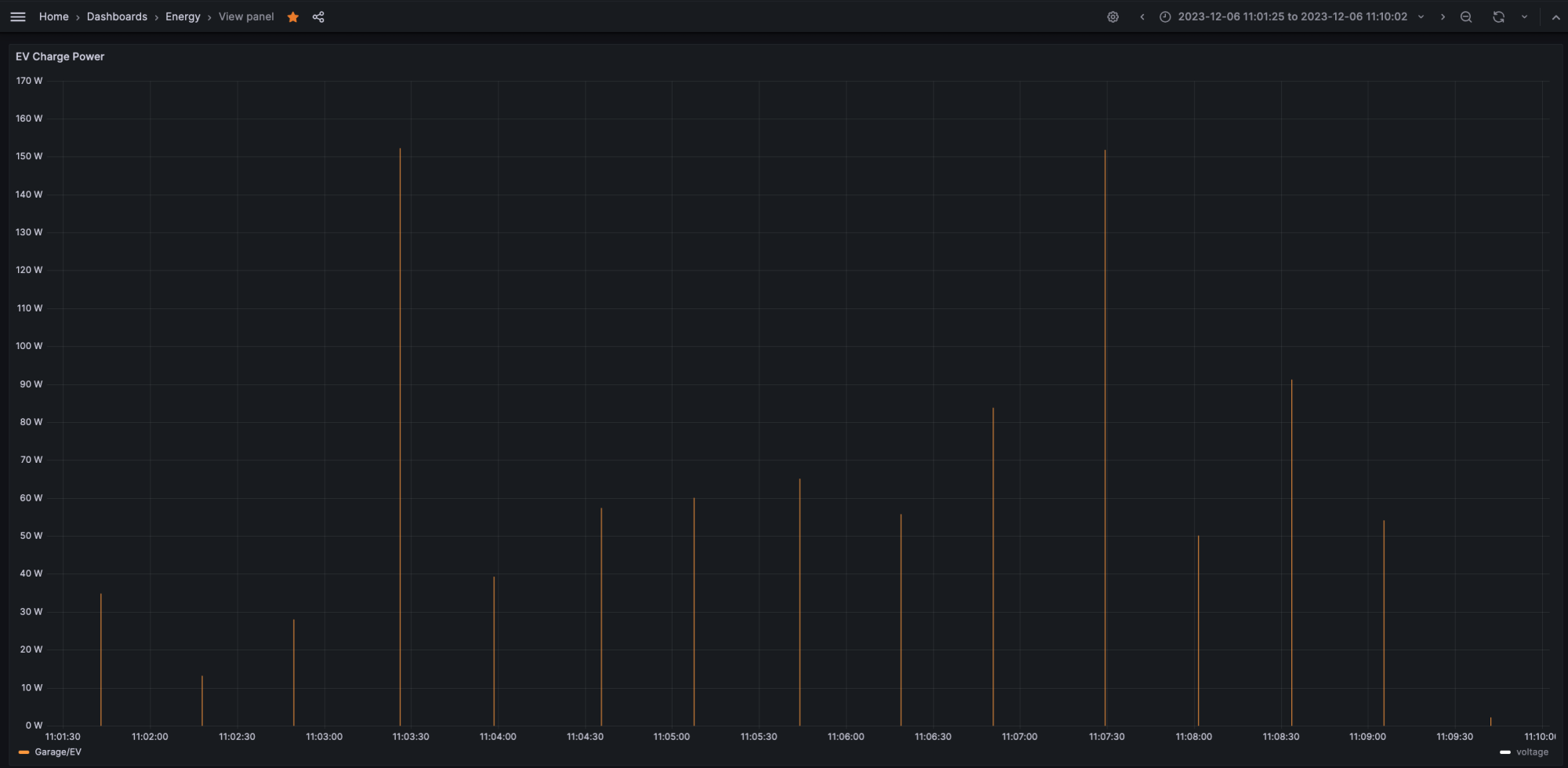Viewport: 1568px width, 768px height.
Task: Toggle the Garage/EV legend series
Action: tap(58, 752)
